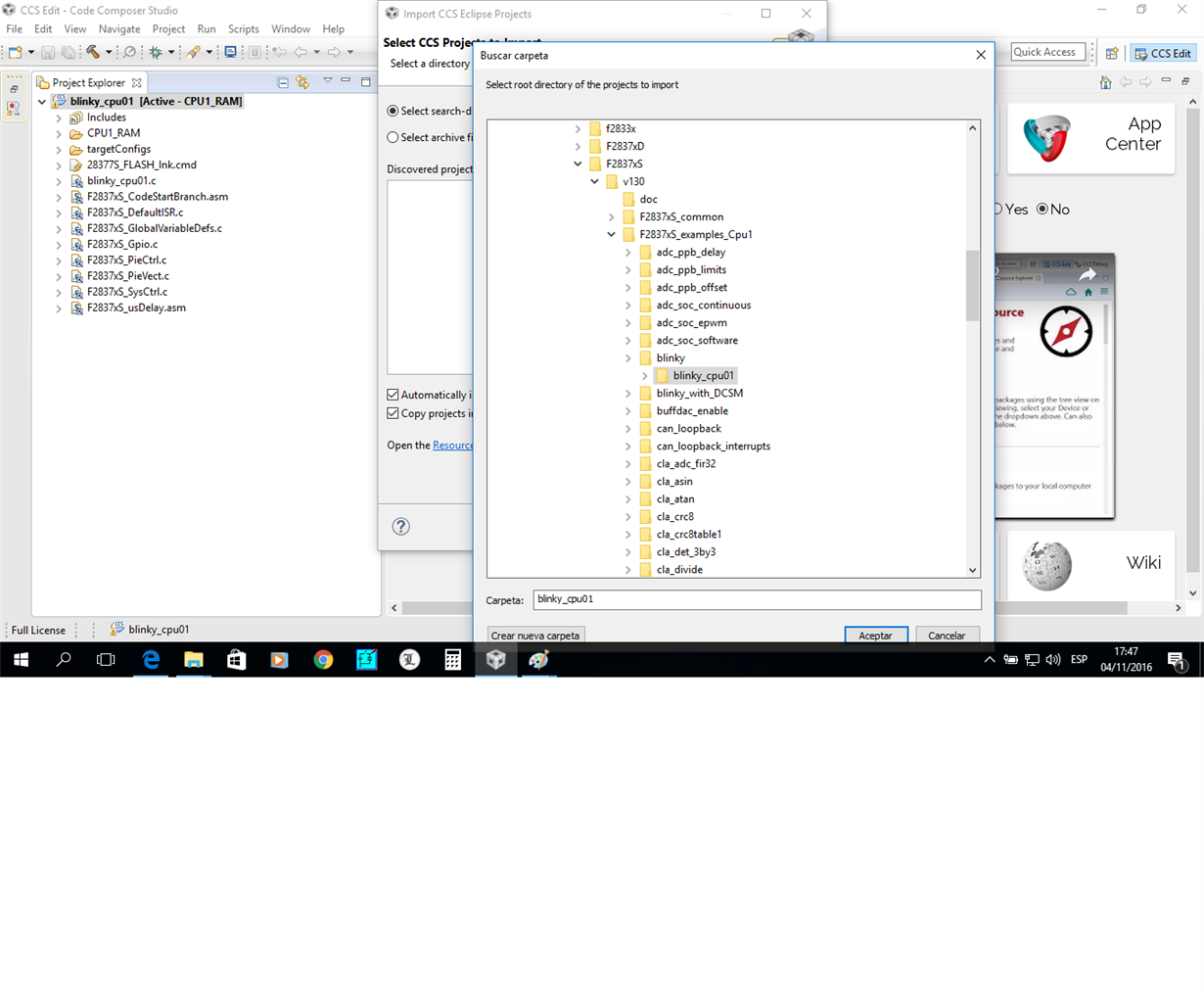Click the Save All toolbar icon
The height and width of the screenshot is (991, 1204).
(68, 52)
